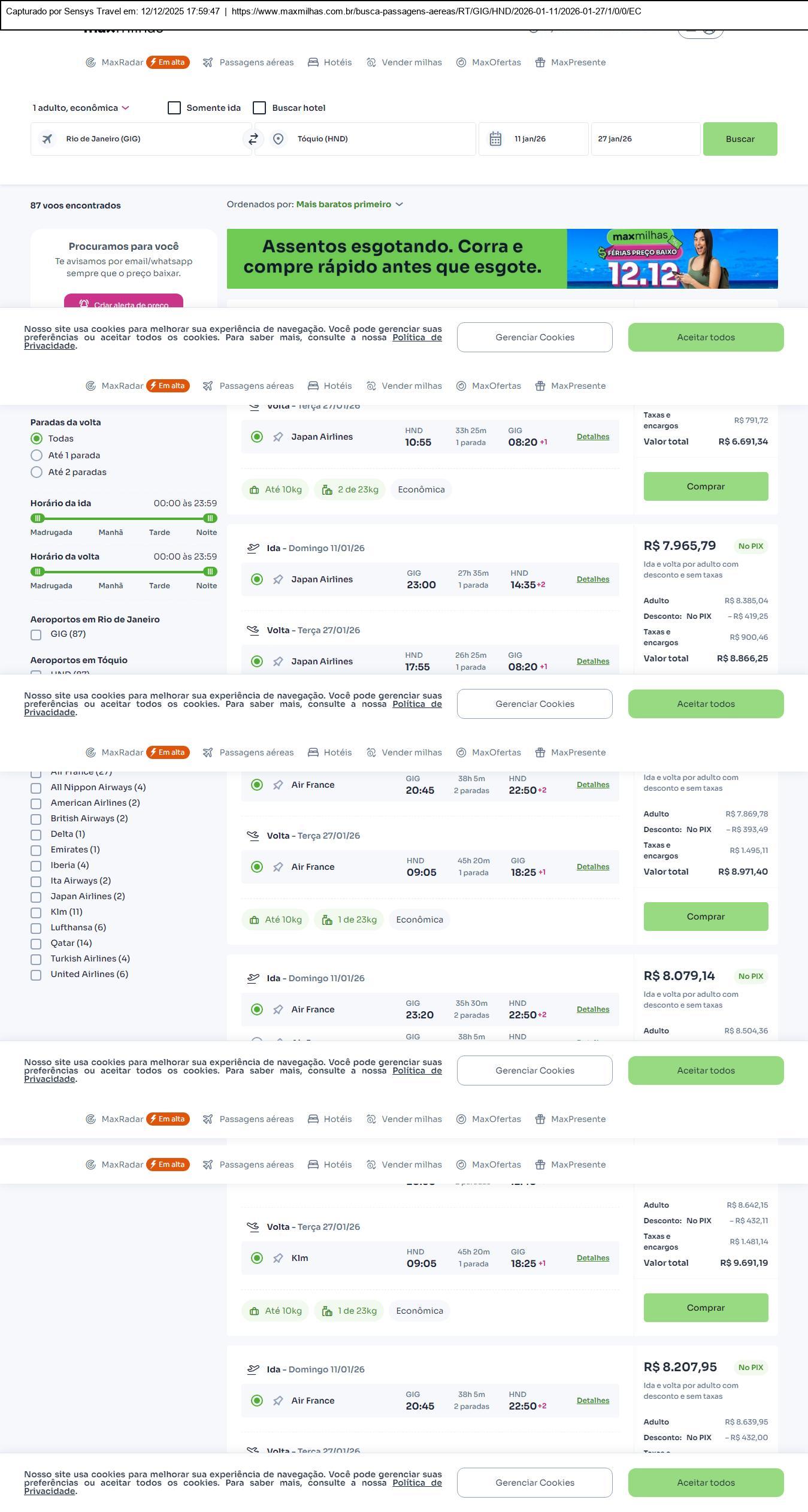The width and height of the screenshot is (808, 1512).
Task: Click the Hotéis bed icon in top navigation
Action: 313,62
